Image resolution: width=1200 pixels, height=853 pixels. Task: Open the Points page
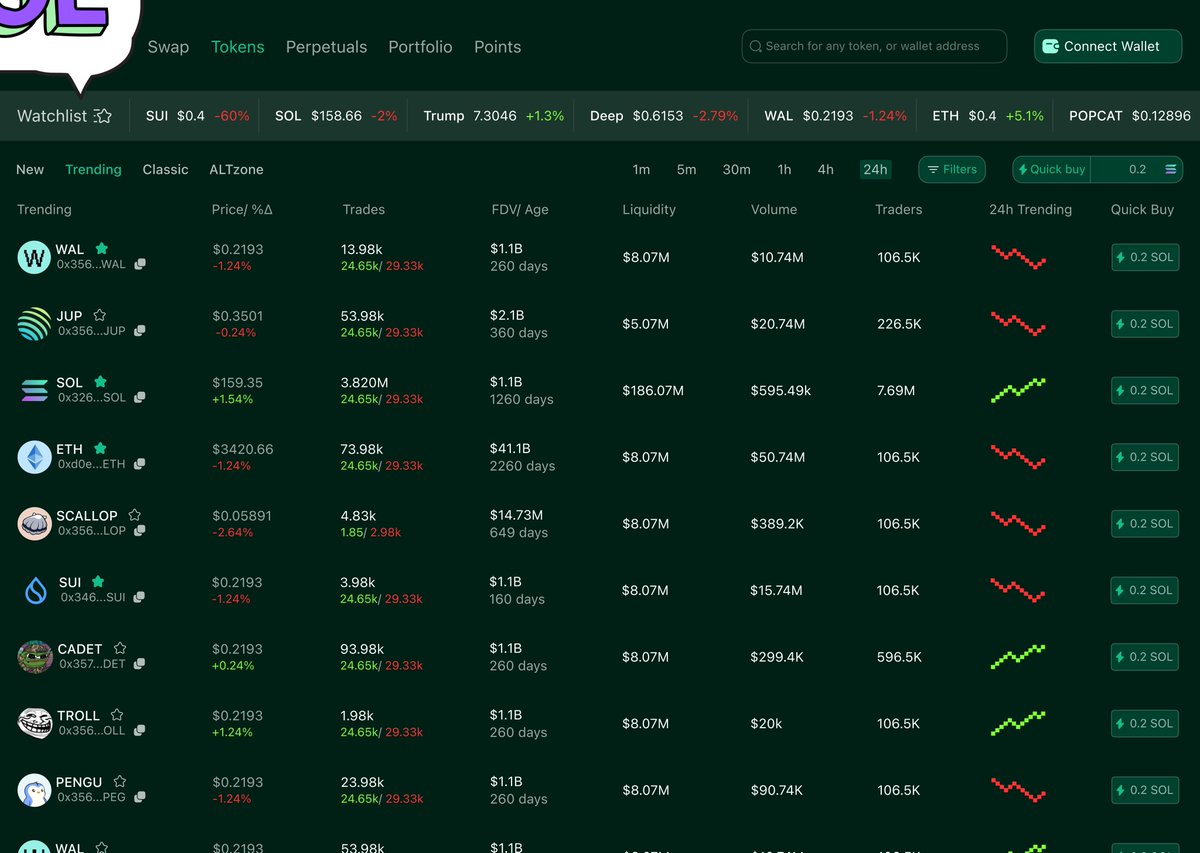[x=497, y=47]
